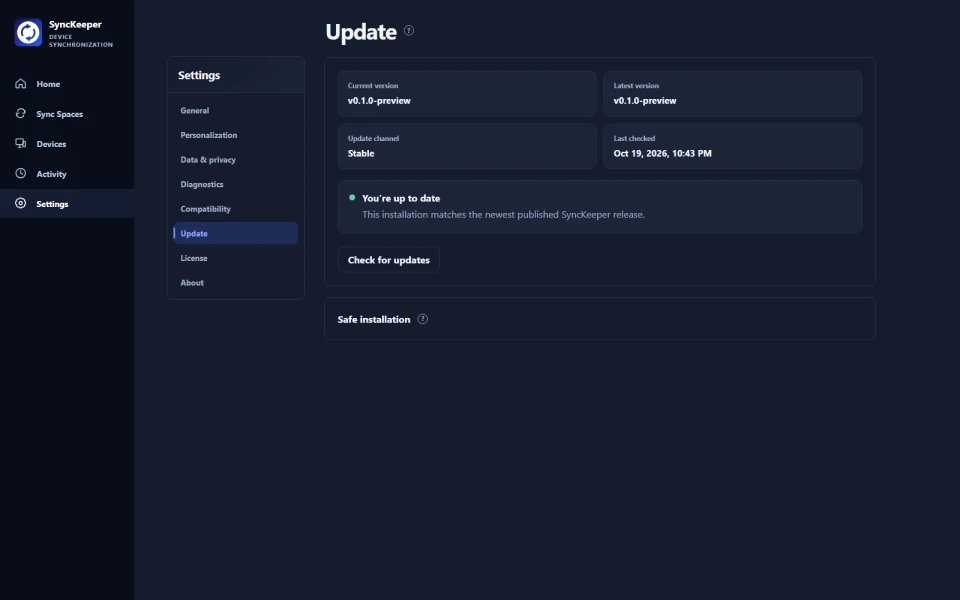The height and width of the screenshot is (600, 960).
Task: Open Compatibility settings
Action: coord(236,209)
